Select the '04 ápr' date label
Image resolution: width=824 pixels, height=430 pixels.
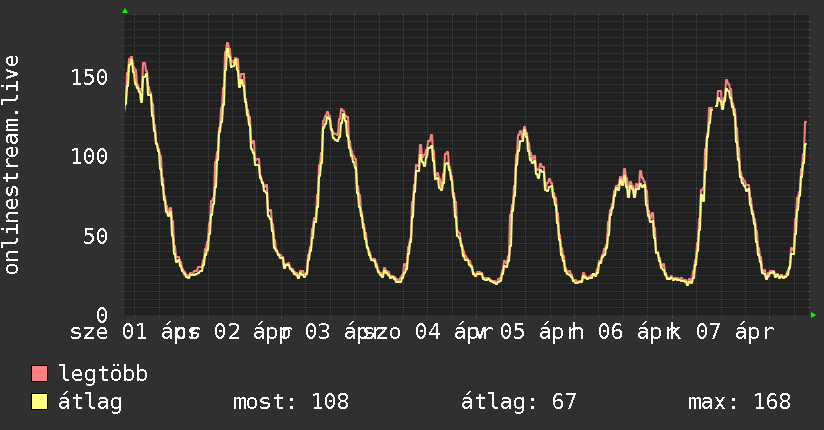coord(448,332)
